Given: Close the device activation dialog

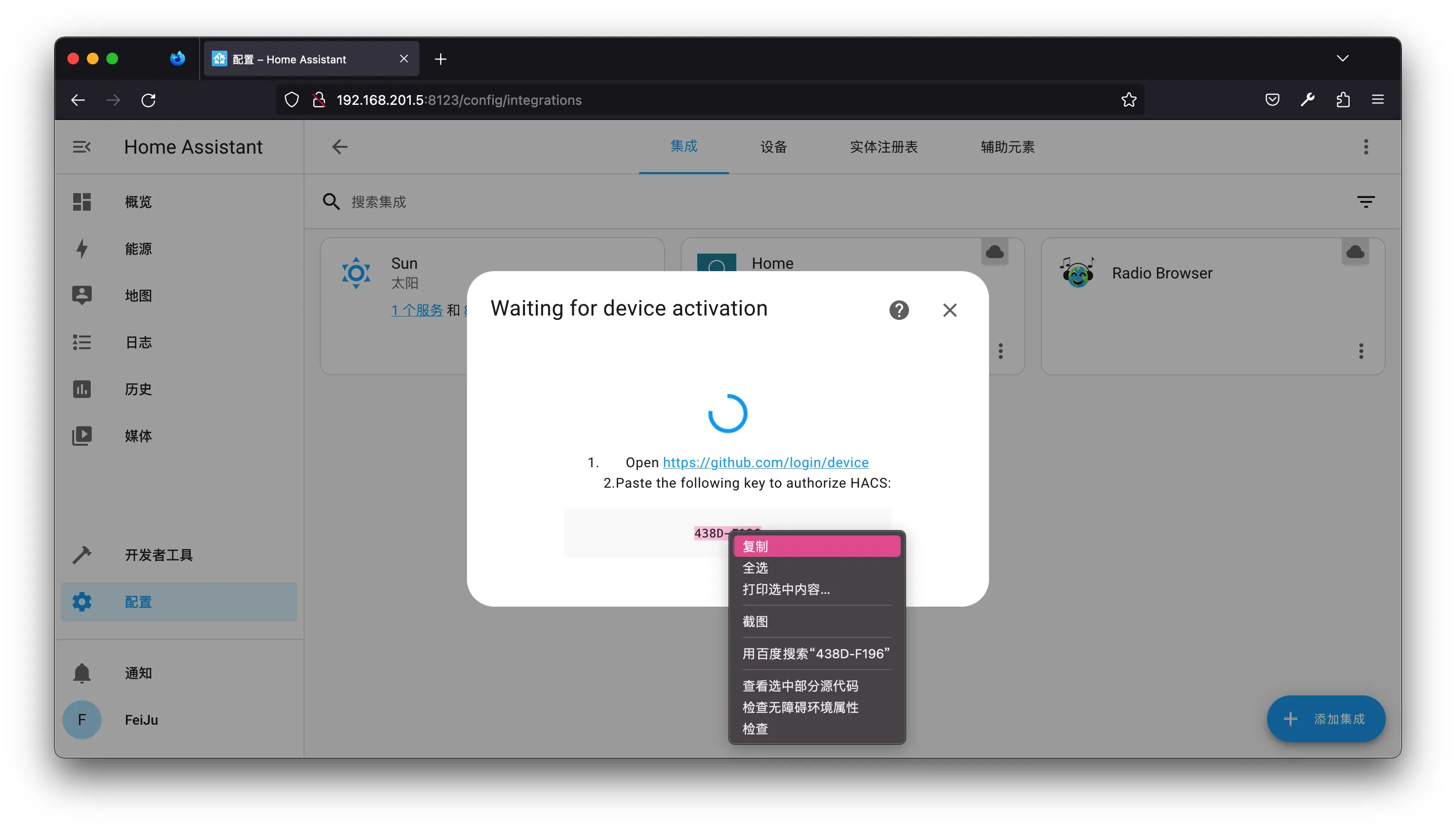Looking at the screenshot, I should 950,310.
